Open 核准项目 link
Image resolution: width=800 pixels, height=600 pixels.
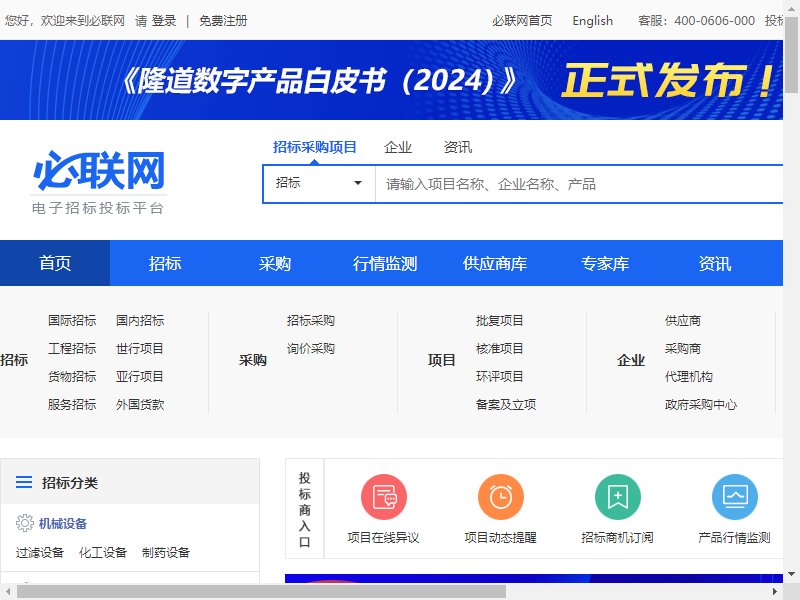coord(499,348)
